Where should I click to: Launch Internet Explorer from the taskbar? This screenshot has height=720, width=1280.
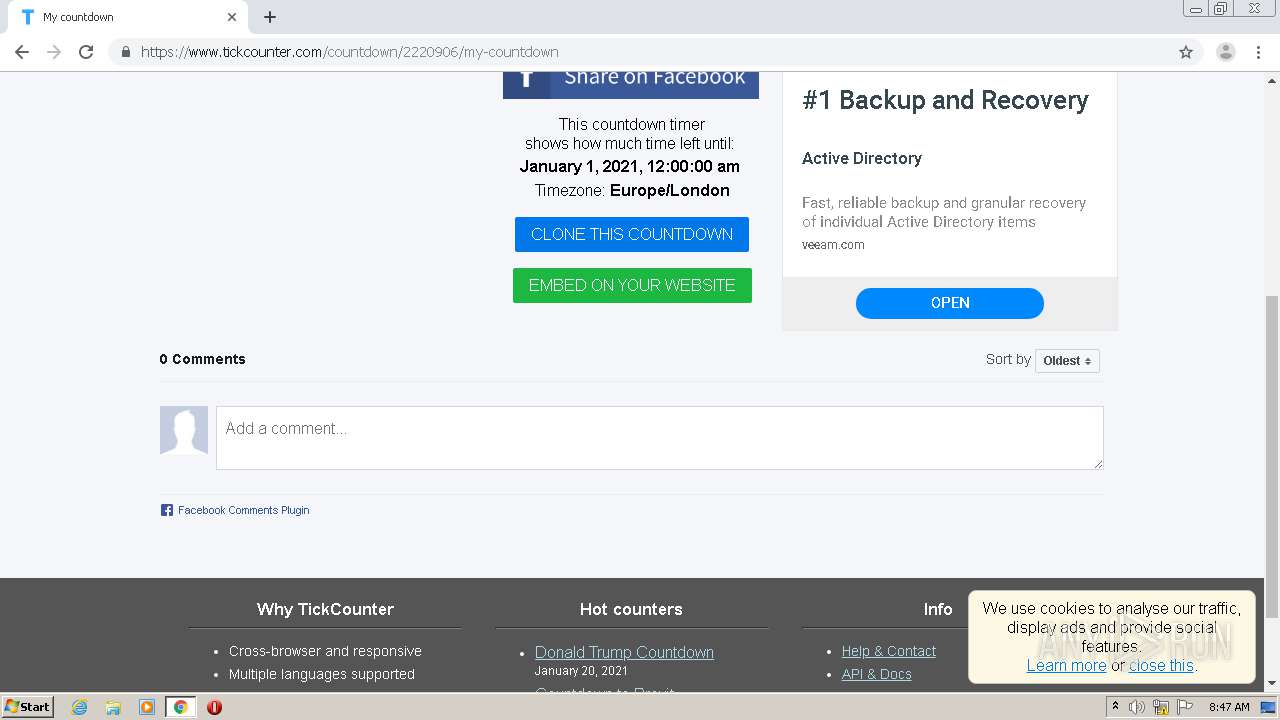(x=79, y=707)
